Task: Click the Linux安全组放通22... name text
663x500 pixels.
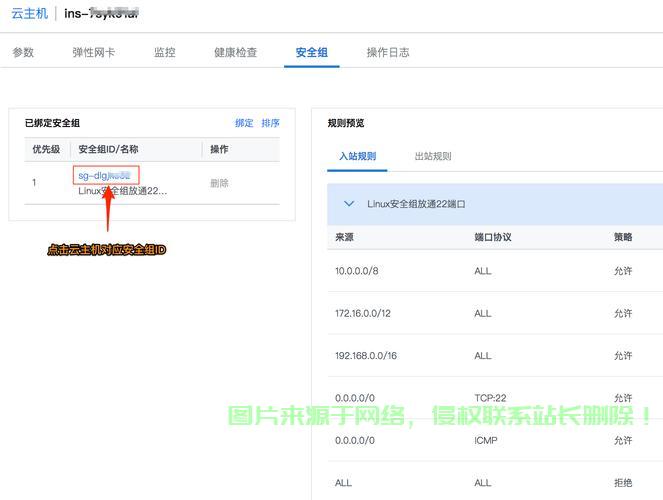Action: 123,191
